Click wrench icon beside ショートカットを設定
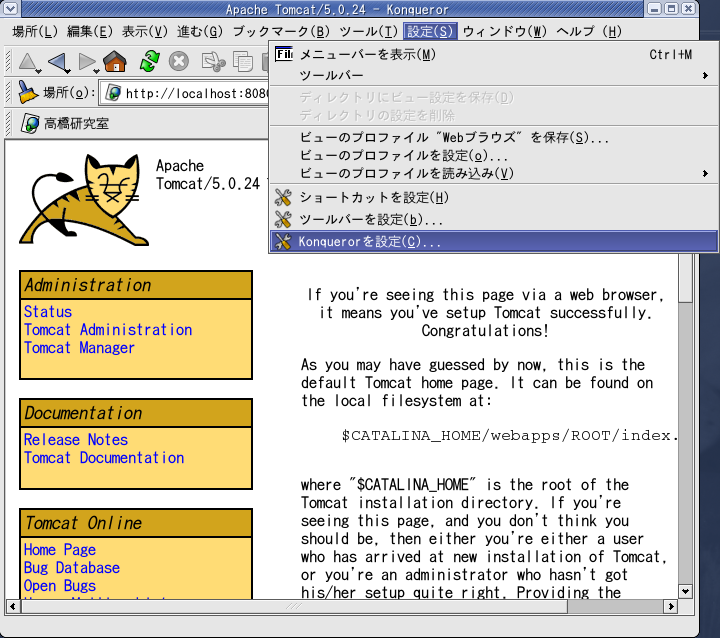The width and height of the screenshot is (720, 638). pos(283,198)
